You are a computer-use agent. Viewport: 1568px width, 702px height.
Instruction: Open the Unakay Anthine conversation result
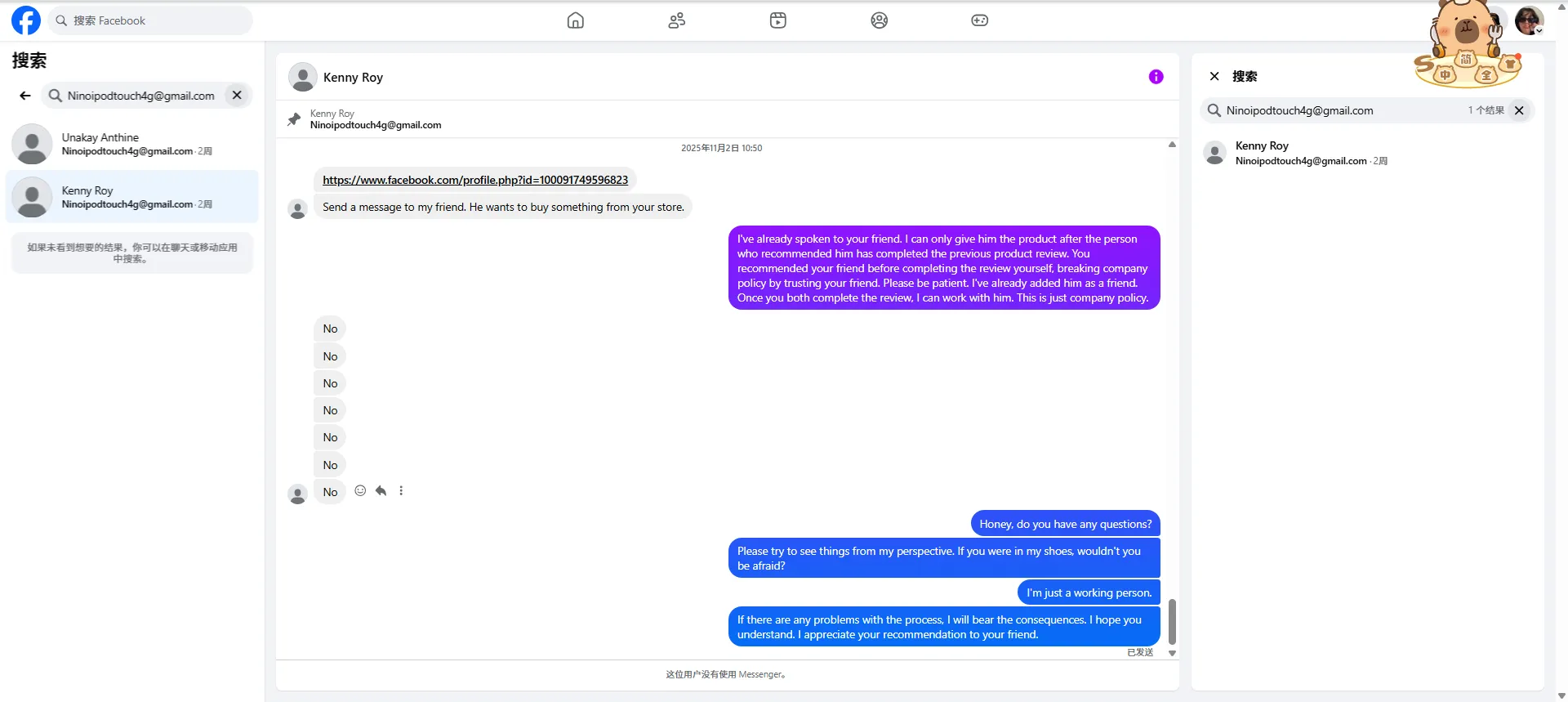(x=132, y=144)
